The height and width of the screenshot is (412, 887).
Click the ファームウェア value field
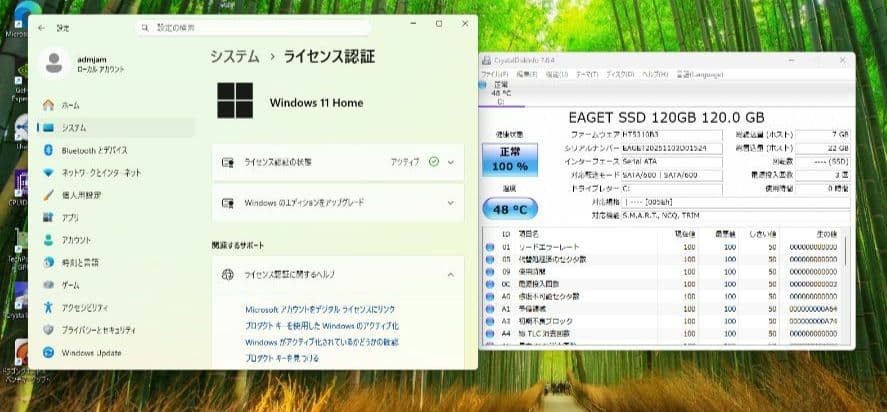coord(671,135)
